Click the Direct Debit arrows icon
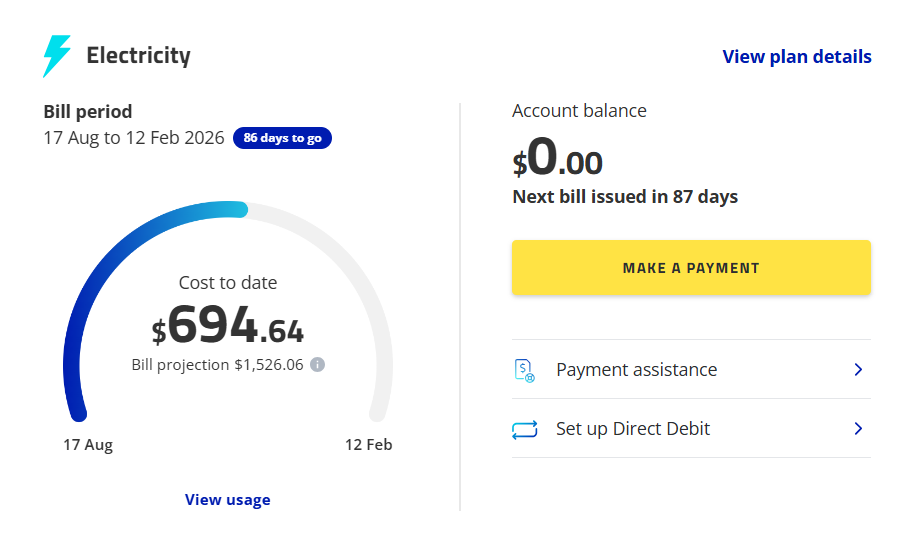This screenshot has width=910, height=536. [524, 429]
